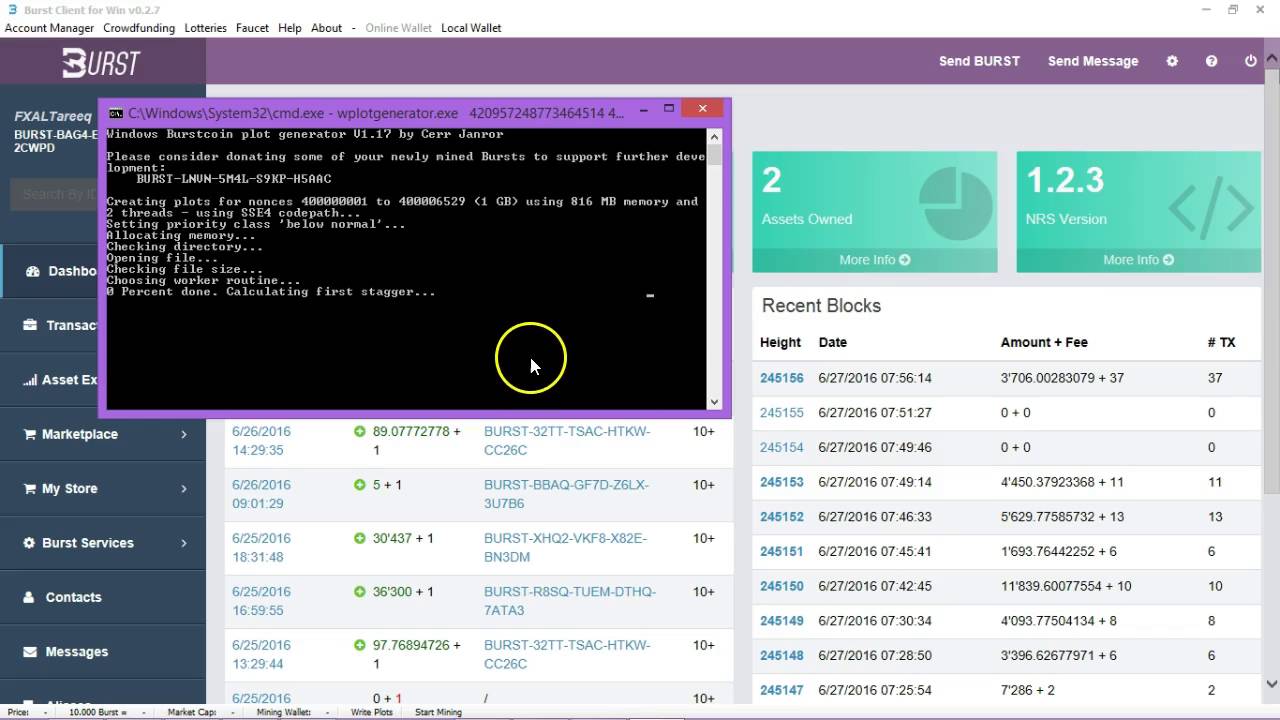Open the About menu

tap(326, 28)
